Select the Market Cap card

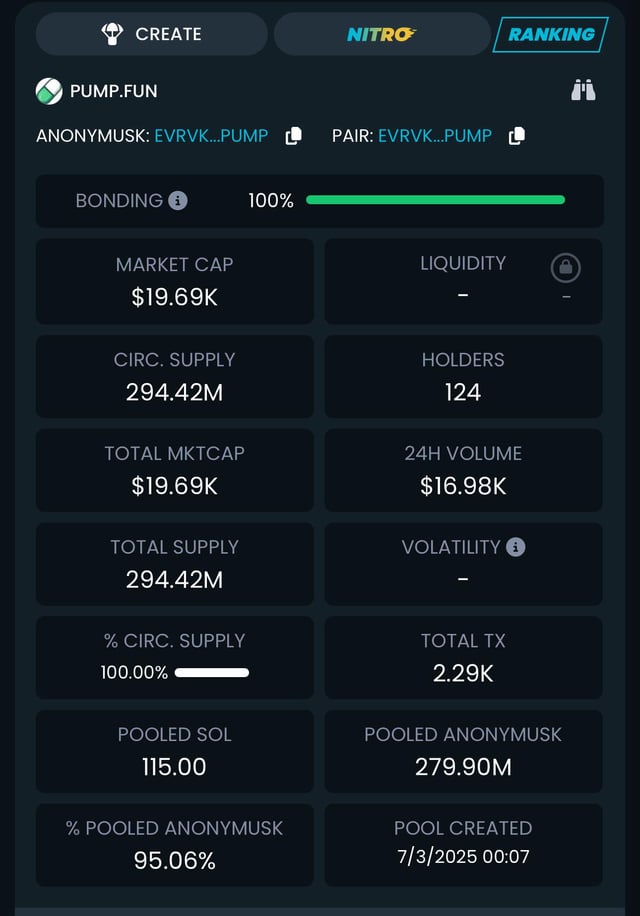pos(175,281)
